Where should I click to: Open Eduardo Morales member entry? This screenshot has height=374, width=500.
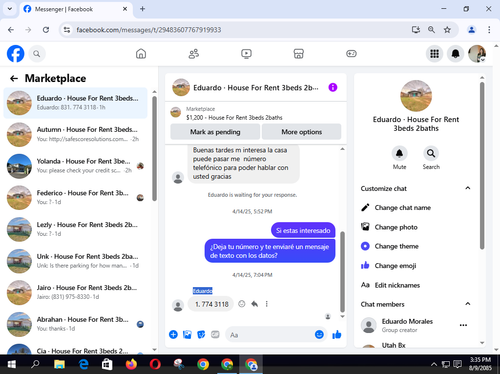pyautogui.click(x=407, y=325)
